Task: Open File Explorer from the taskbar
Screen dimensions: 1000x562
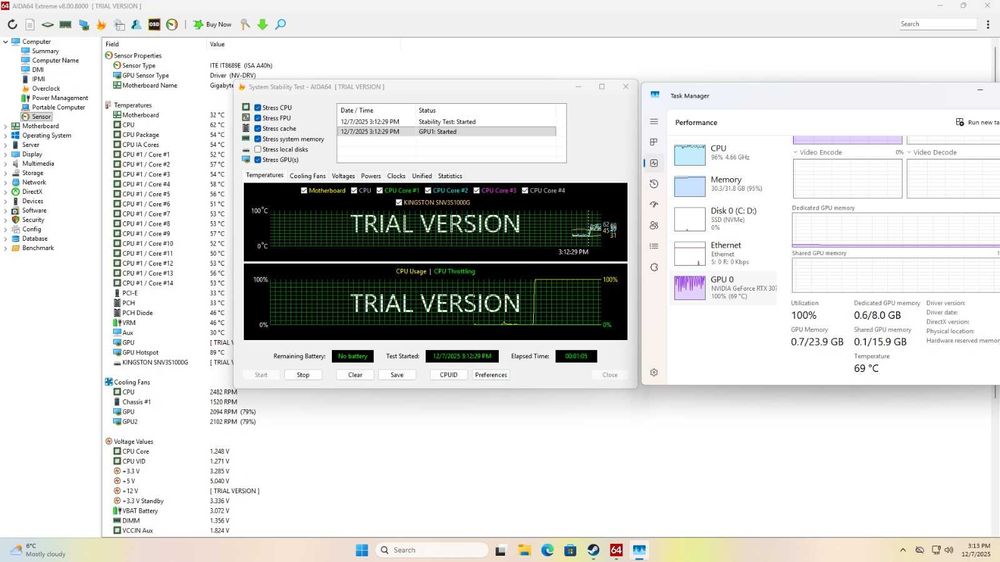Action: [524, 550]
